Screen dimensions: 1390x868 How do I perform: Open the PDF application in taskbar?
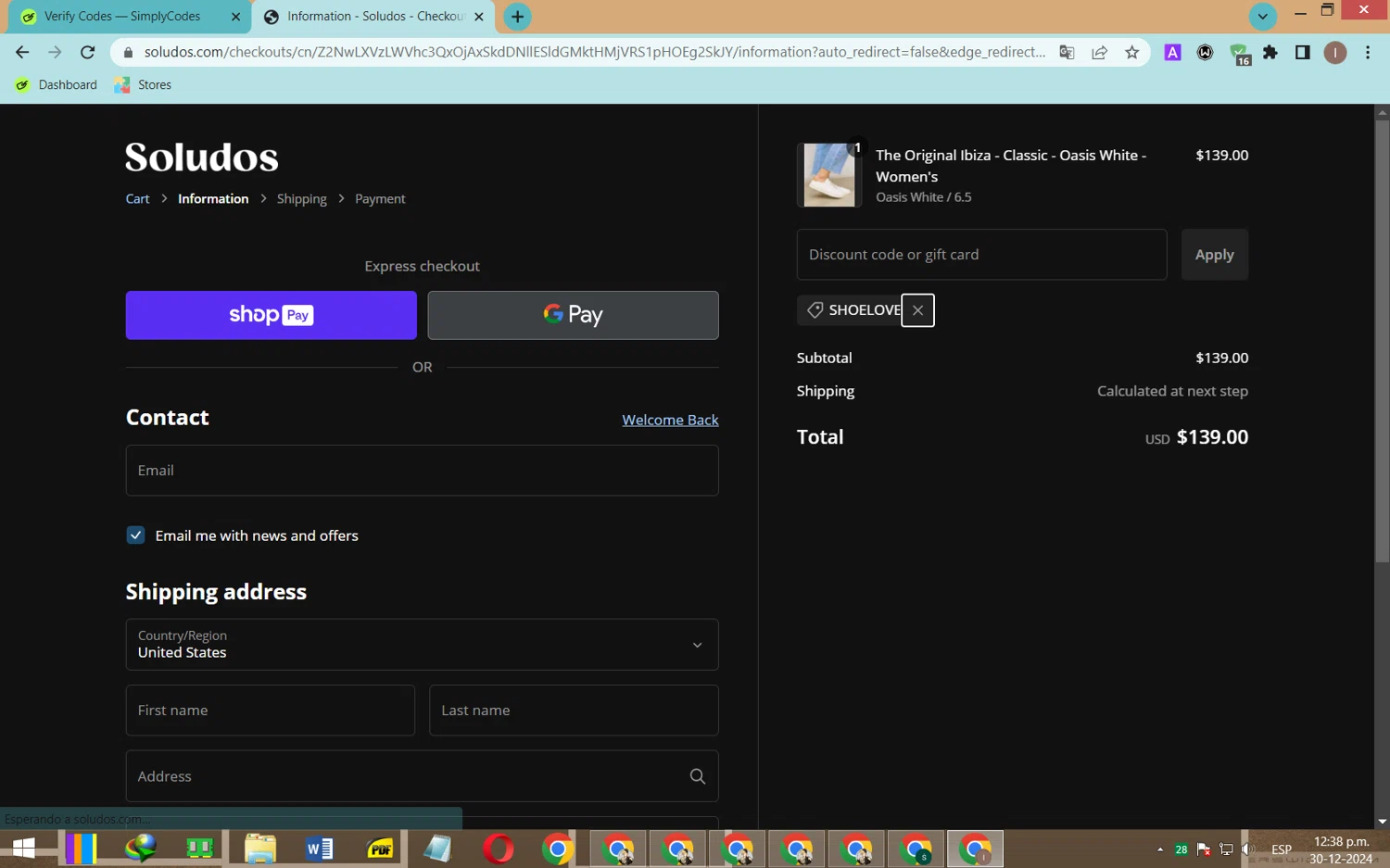pyautogui.click(x=379, y=849)
